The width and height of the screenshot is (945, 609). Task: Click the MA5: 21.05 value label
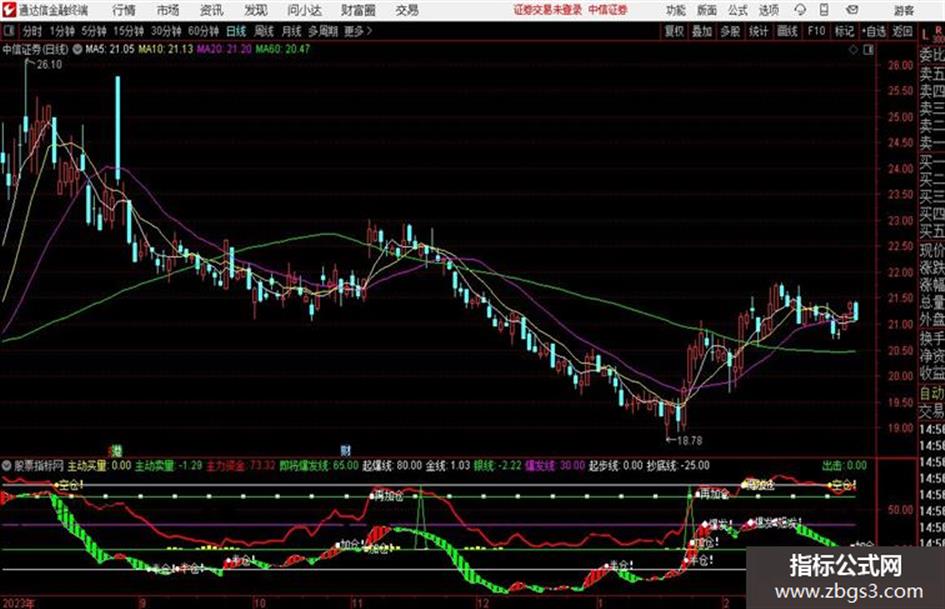pos(110,49)
